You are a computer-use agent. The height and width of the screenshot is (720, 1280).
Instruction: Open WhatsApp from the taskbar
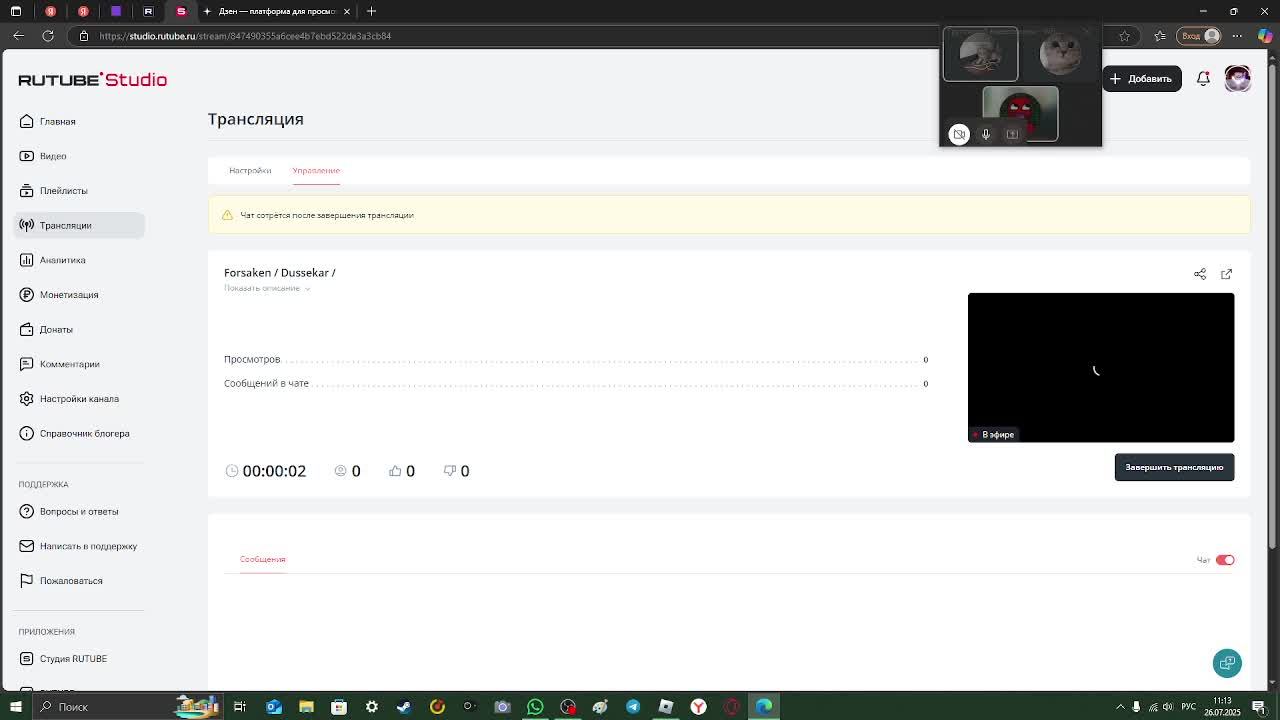[535, 707]
